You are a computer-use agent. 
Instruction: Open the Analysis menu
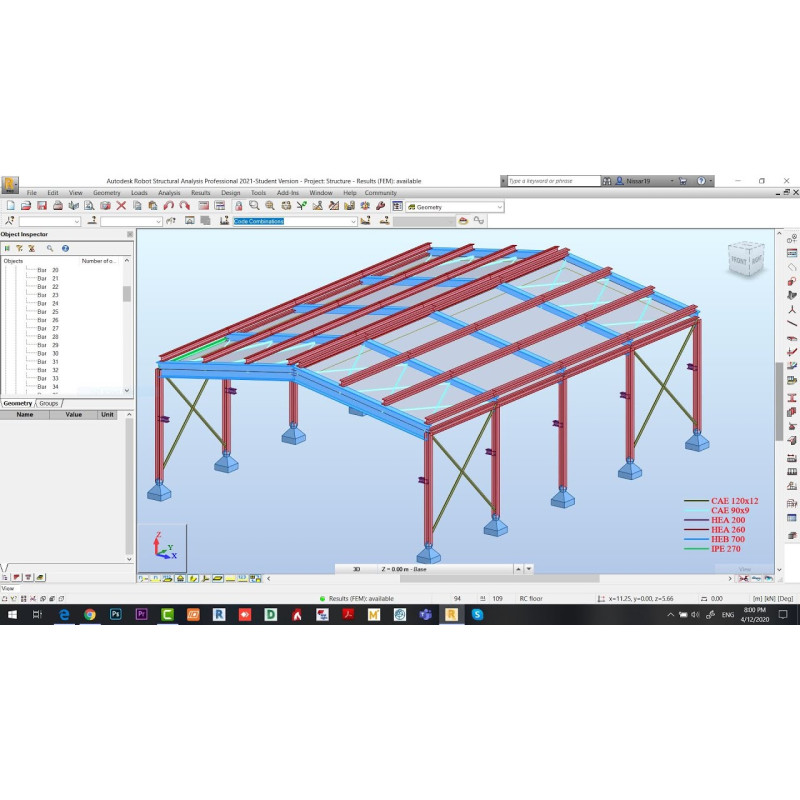(x=169, y=193)
